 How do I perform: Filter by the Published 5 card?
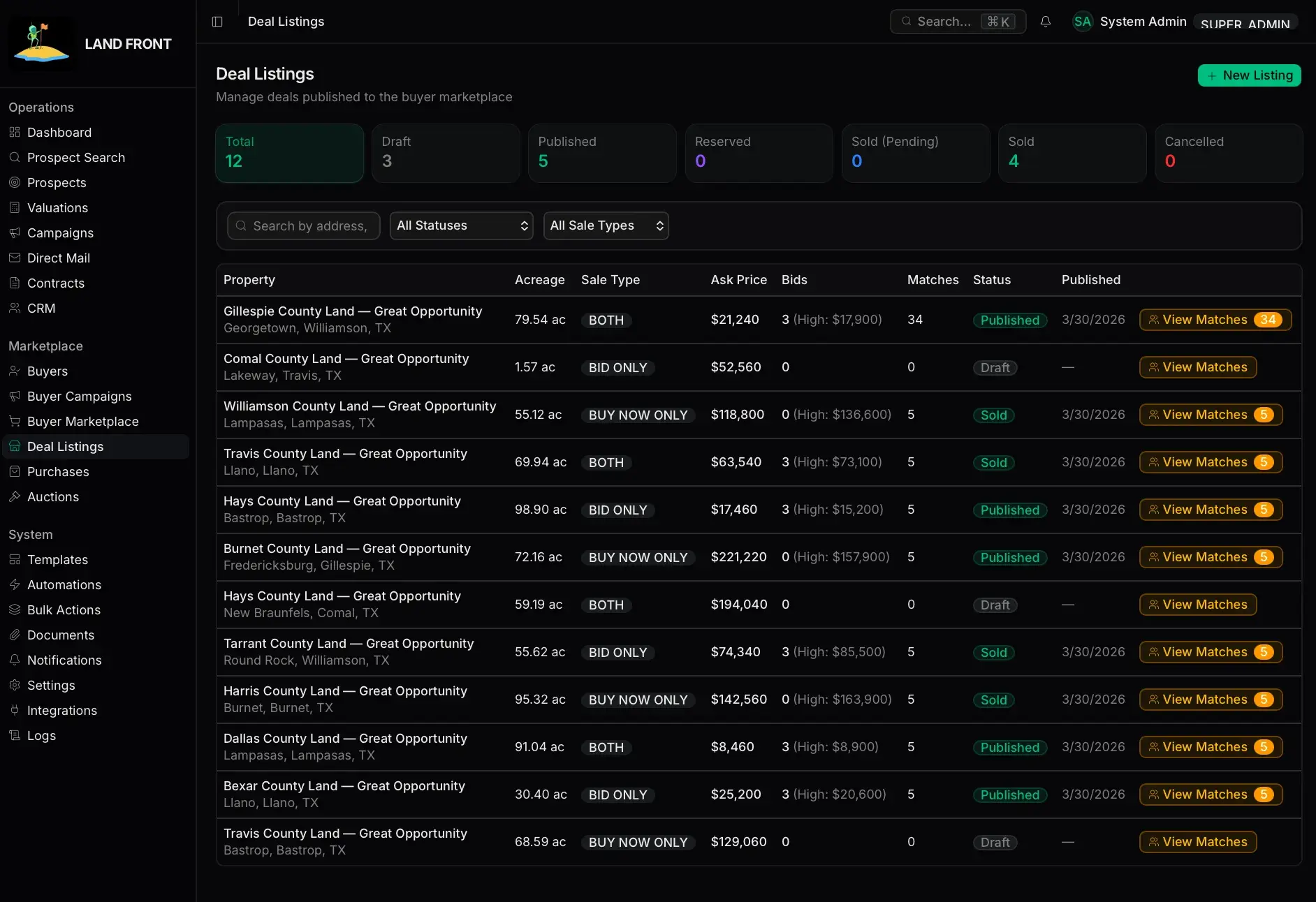click(x=603, y=153)
